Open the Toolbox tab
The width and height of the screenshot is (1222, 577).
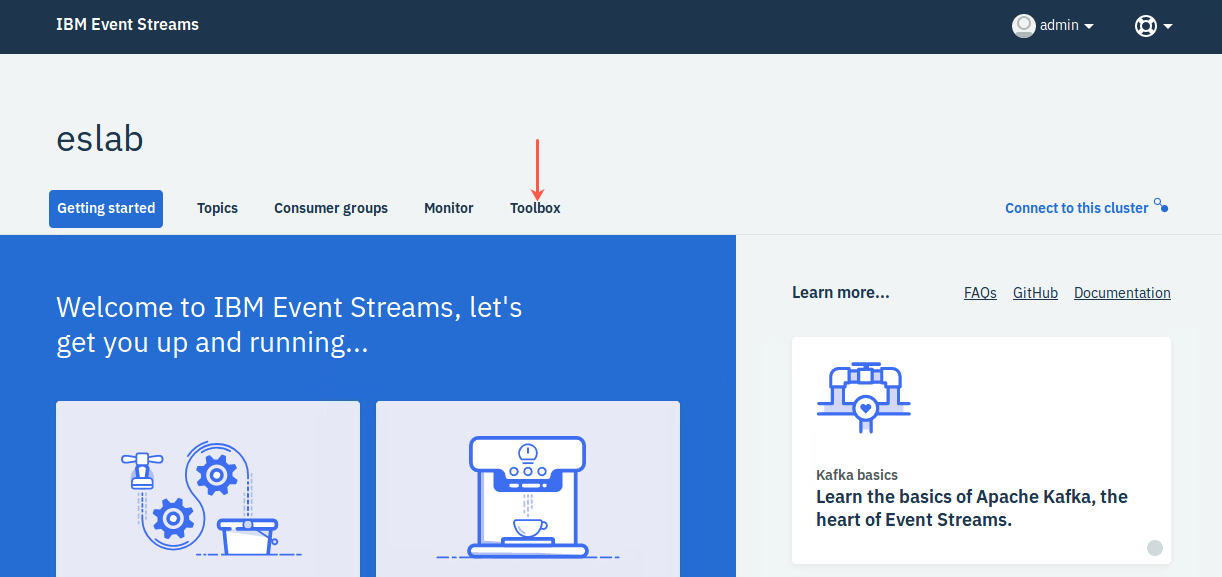pos(535,208)
